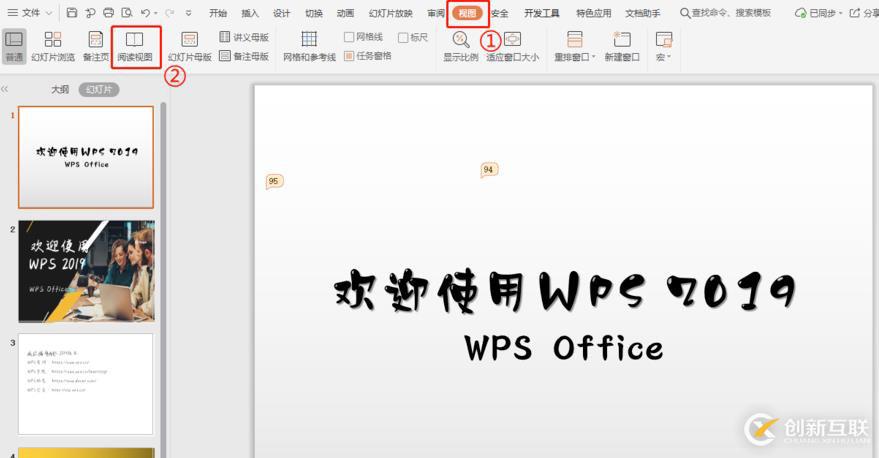Switch to the 动画 ribbon tab

[345, 13]
